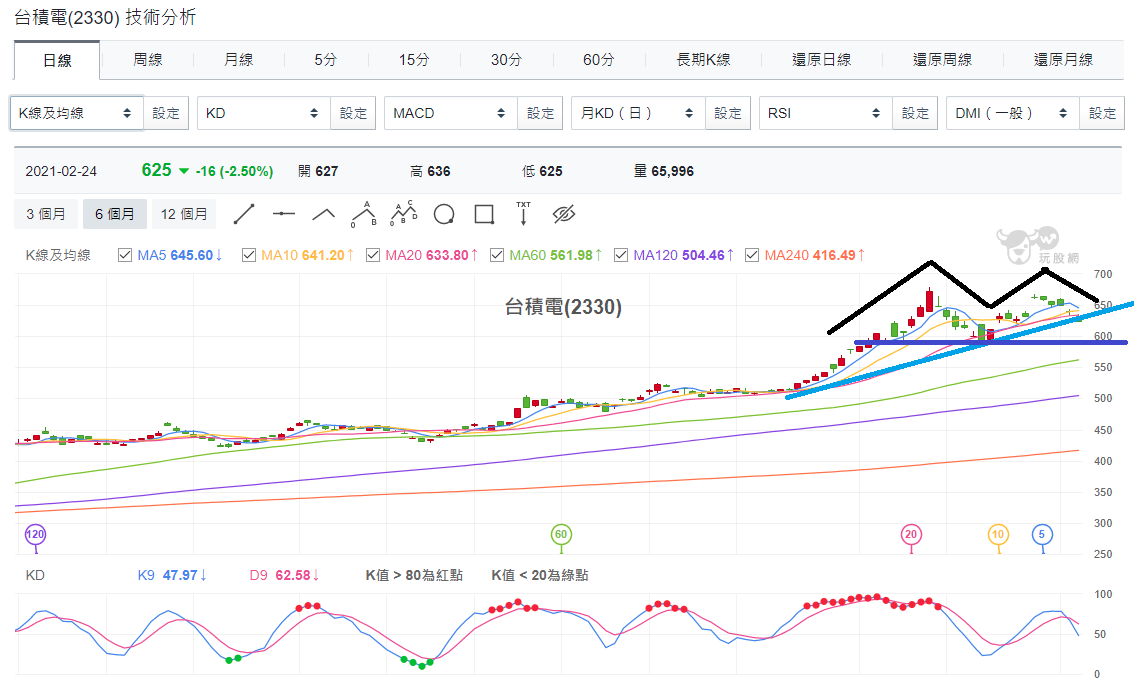Select the 0-A-B wave drawing tool
This screenshot has width=1134, height=683.
[364, 214]
